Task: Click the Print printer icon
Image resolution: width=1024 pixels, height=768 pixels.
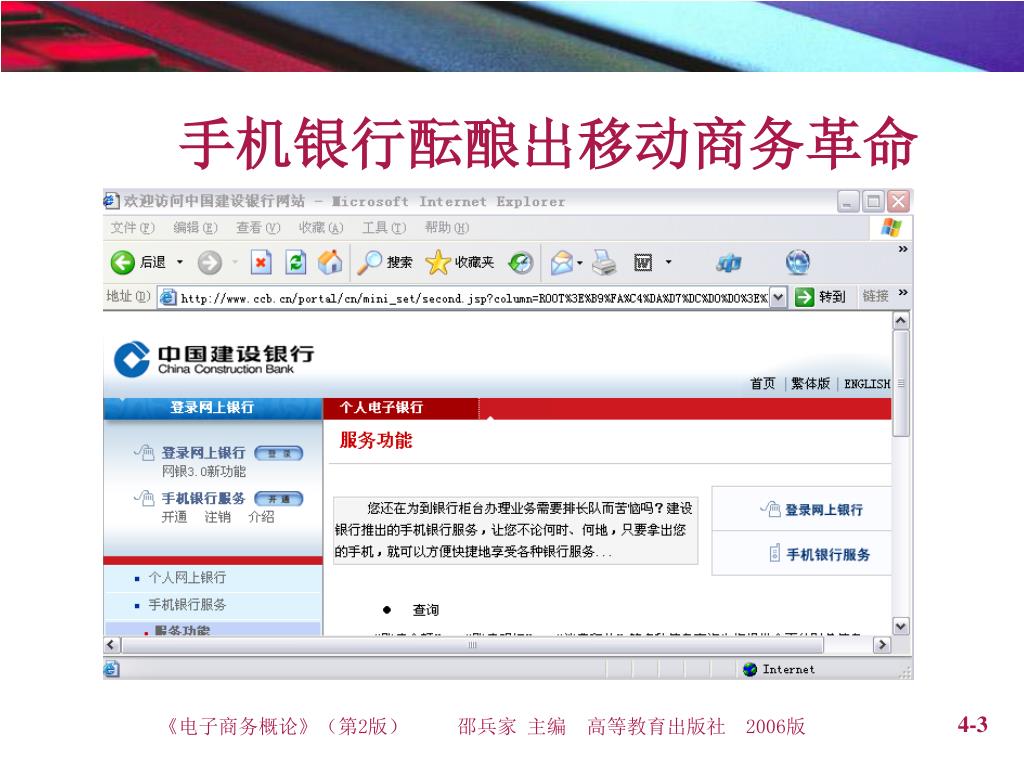Action: 604,263
